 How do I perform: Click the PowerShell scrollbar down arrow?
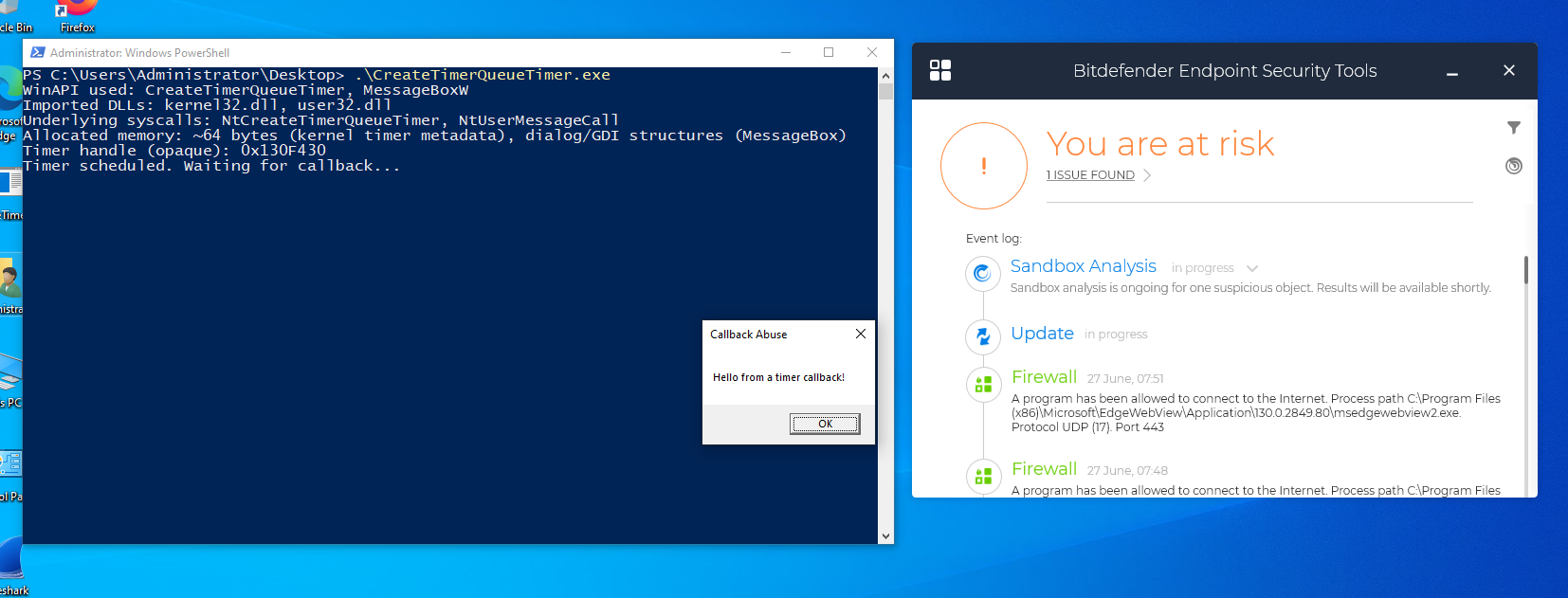click(885, 536)
